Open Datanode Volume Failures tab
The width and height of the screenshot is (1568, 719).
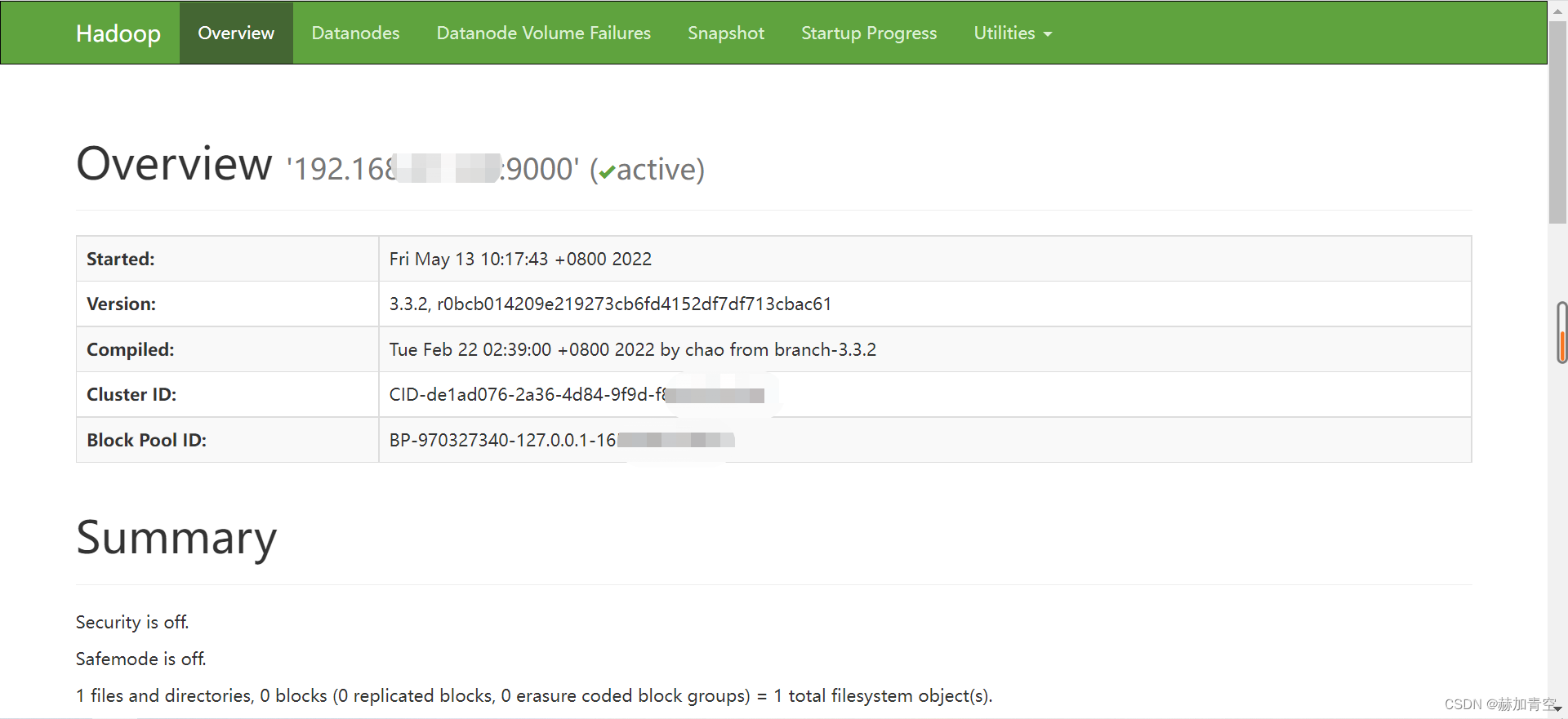(x=543, y=33)
